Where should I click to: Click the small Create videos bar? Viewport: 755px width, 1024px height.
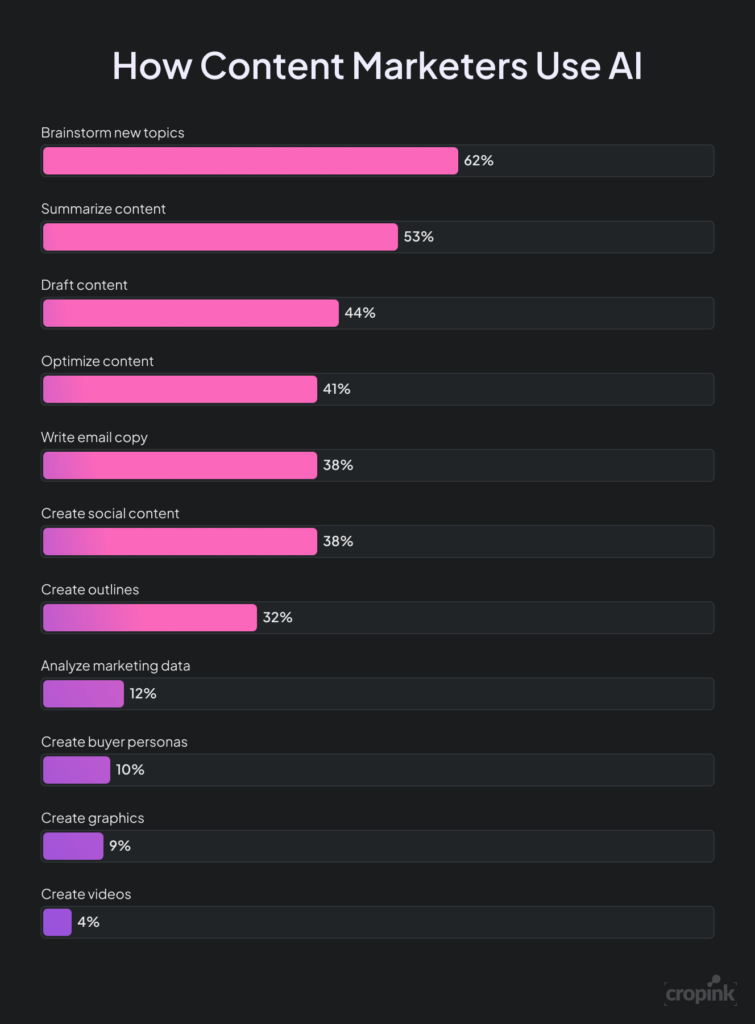tap(57, 921)
